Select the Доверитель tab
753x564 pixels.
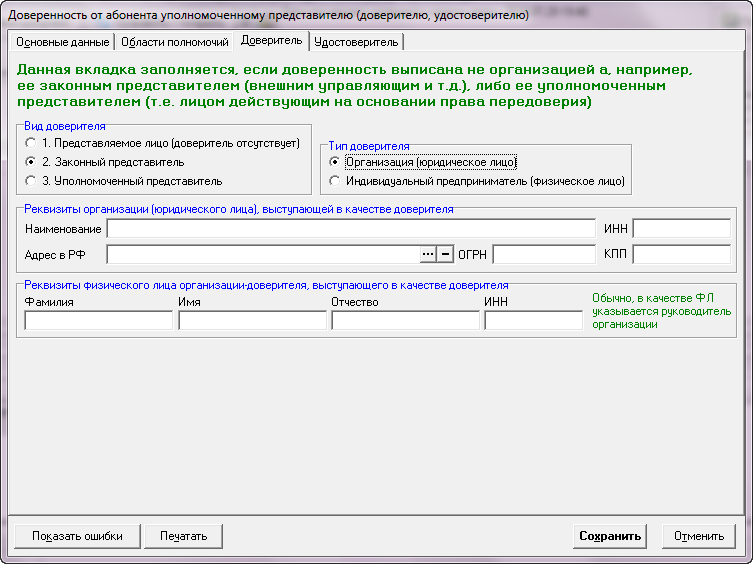point(271,41)
